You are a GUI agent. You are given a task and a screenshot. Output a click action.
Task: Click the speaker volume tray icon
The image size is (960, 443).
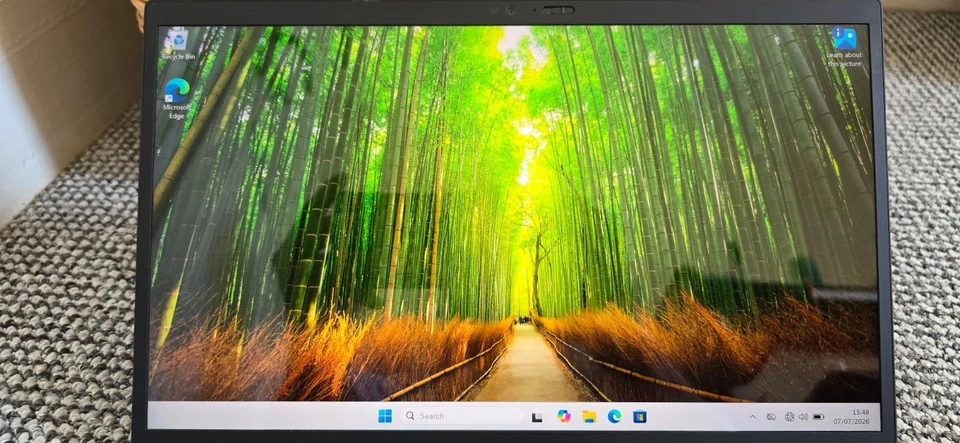point(803,417)
